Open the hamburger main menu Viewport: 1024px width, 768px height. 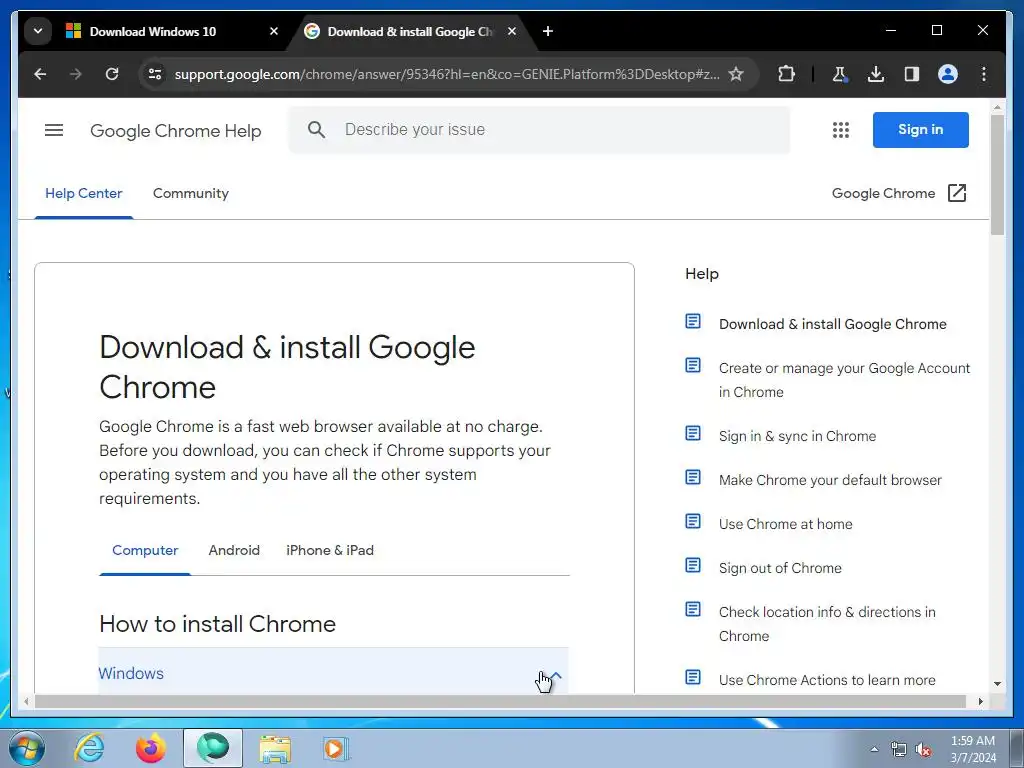click(x=54, y=130)
